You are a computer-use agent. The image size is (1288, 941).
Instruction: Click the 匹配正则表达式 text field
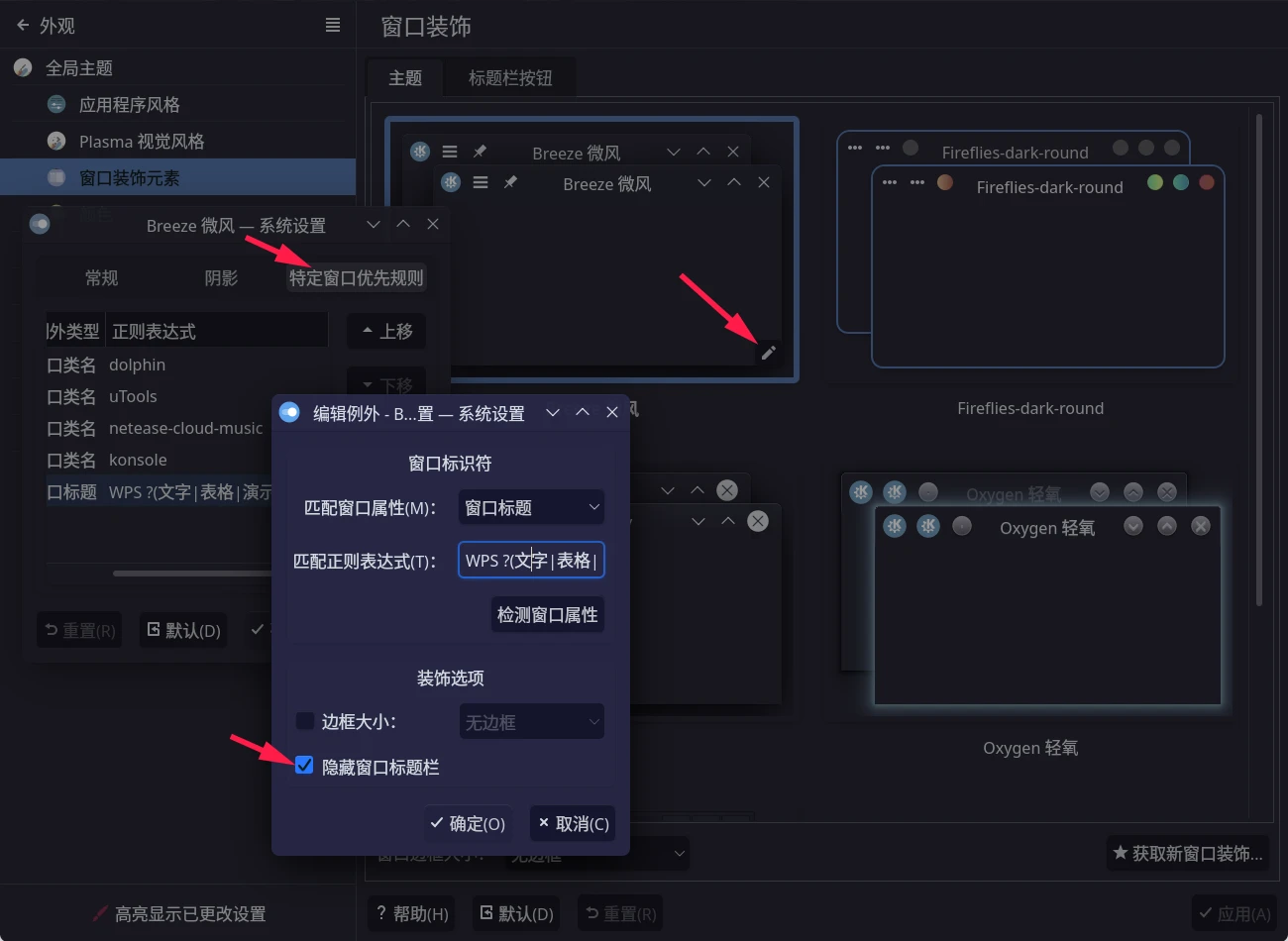(x=531, y=561)
